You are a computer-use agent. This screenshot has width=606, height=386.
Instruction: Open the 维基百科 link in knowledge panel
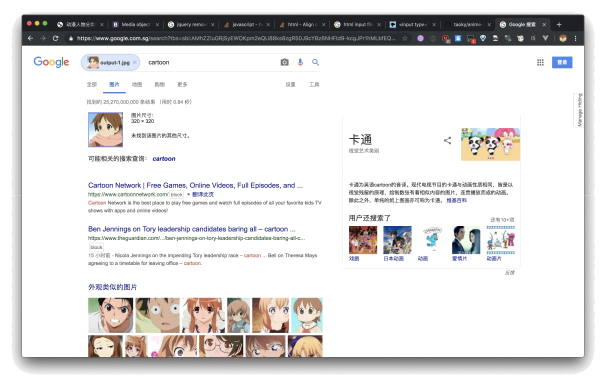pyautogui.click(x=456, y=201)
